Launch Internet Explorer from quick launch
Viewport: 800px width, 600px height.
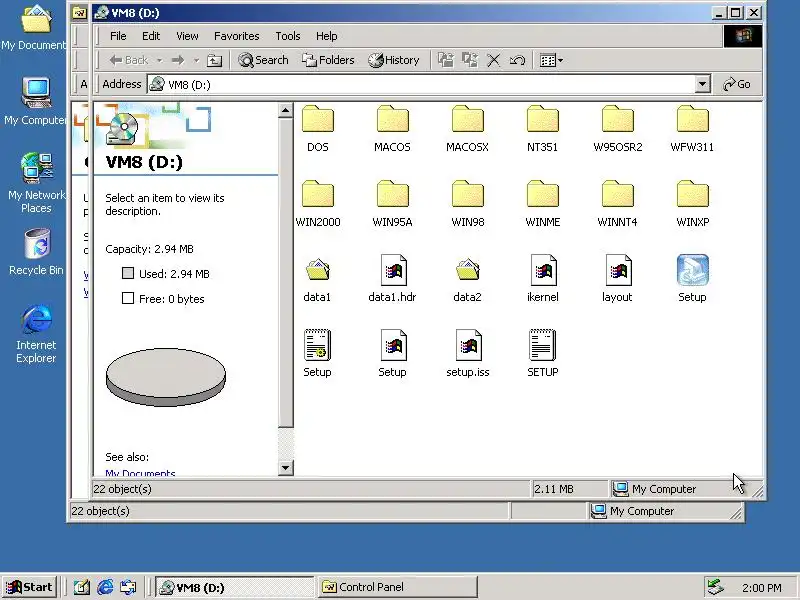click(x=105, y=587)
